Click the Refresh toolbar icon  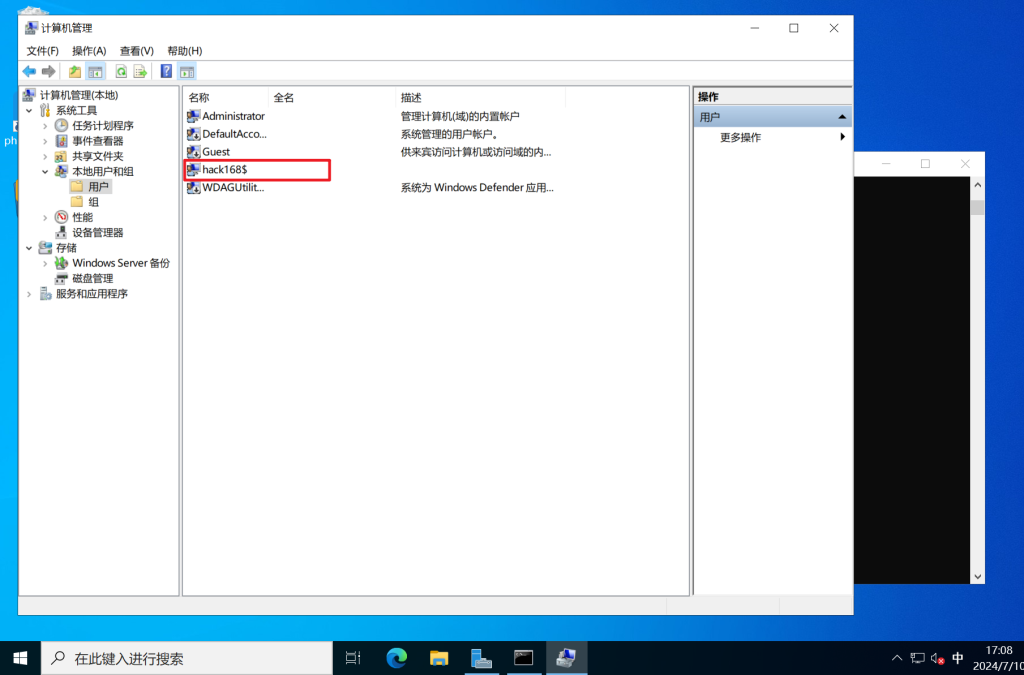click(121, 71)
